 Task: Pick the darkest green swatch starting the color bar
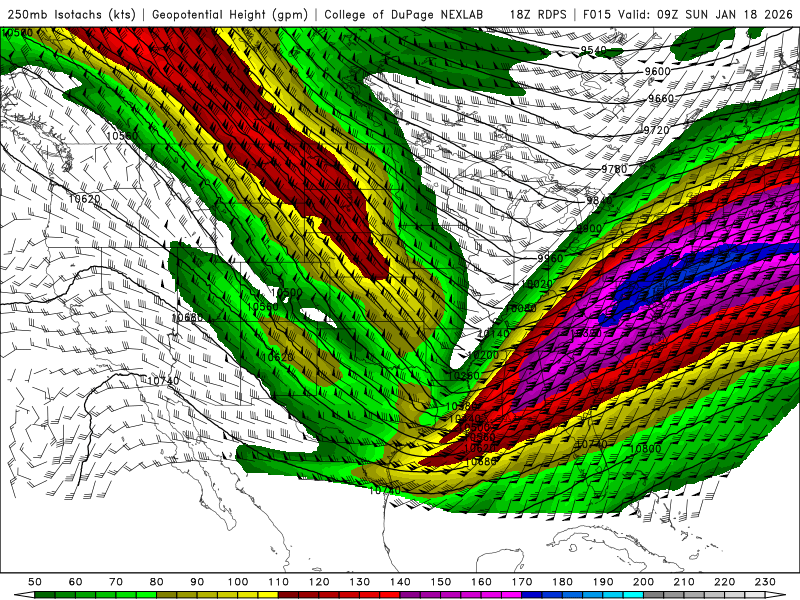45,594
